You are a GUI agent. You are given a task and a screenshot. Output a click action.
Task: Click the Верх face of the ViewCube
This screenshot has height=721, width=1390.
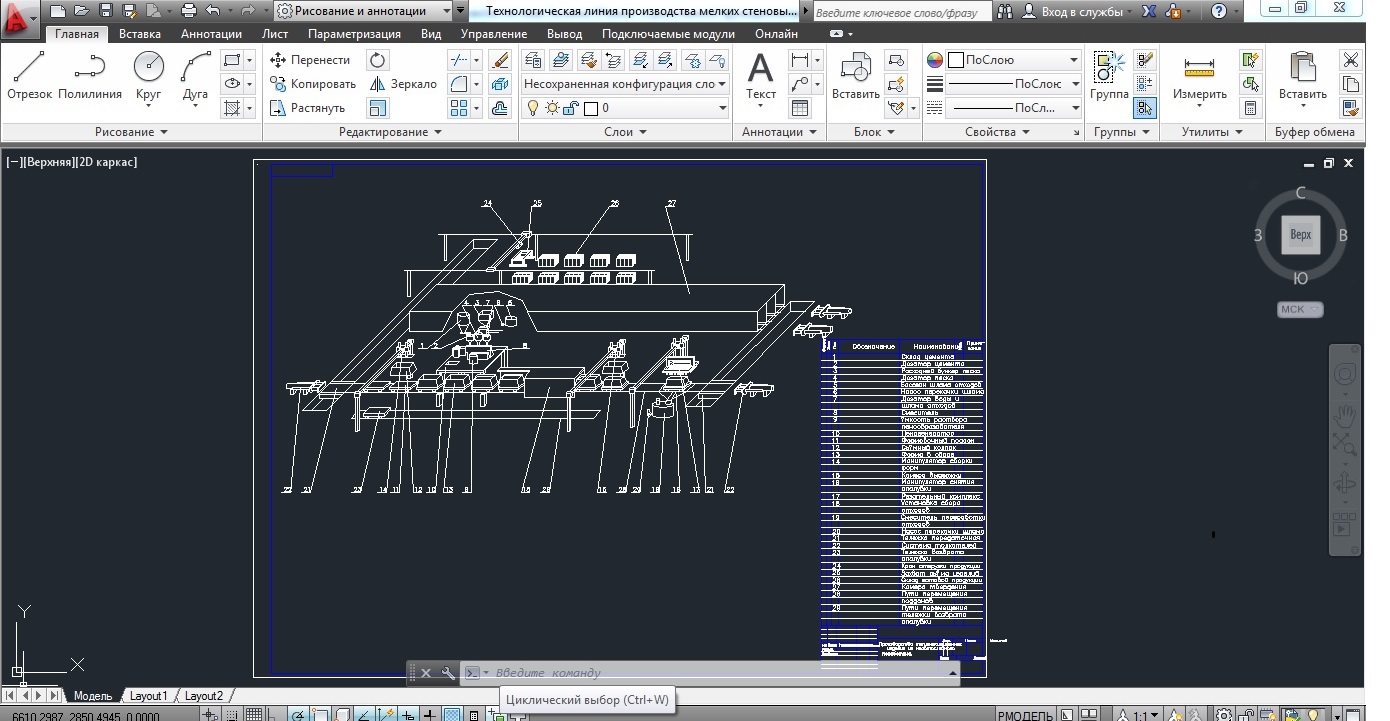tap(1301, 235)
